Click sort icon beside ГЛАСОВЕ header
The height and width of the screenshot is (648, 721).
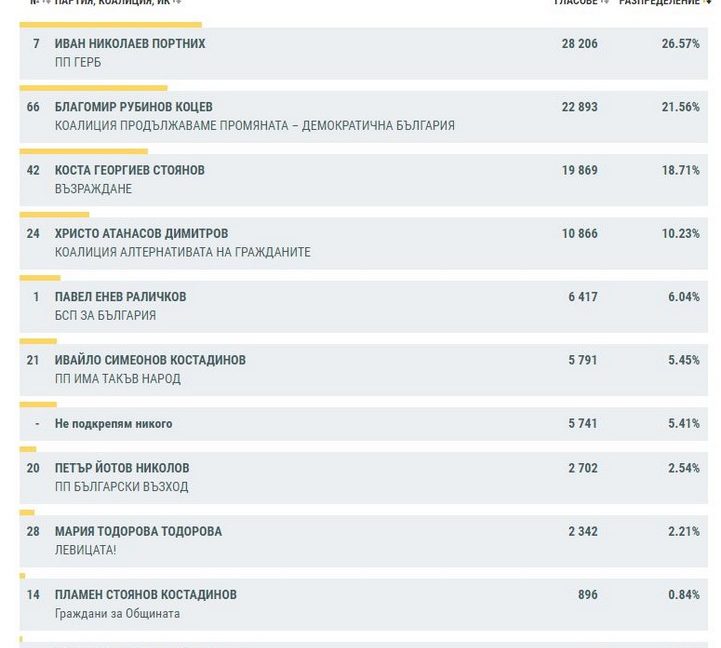[605, 3]
